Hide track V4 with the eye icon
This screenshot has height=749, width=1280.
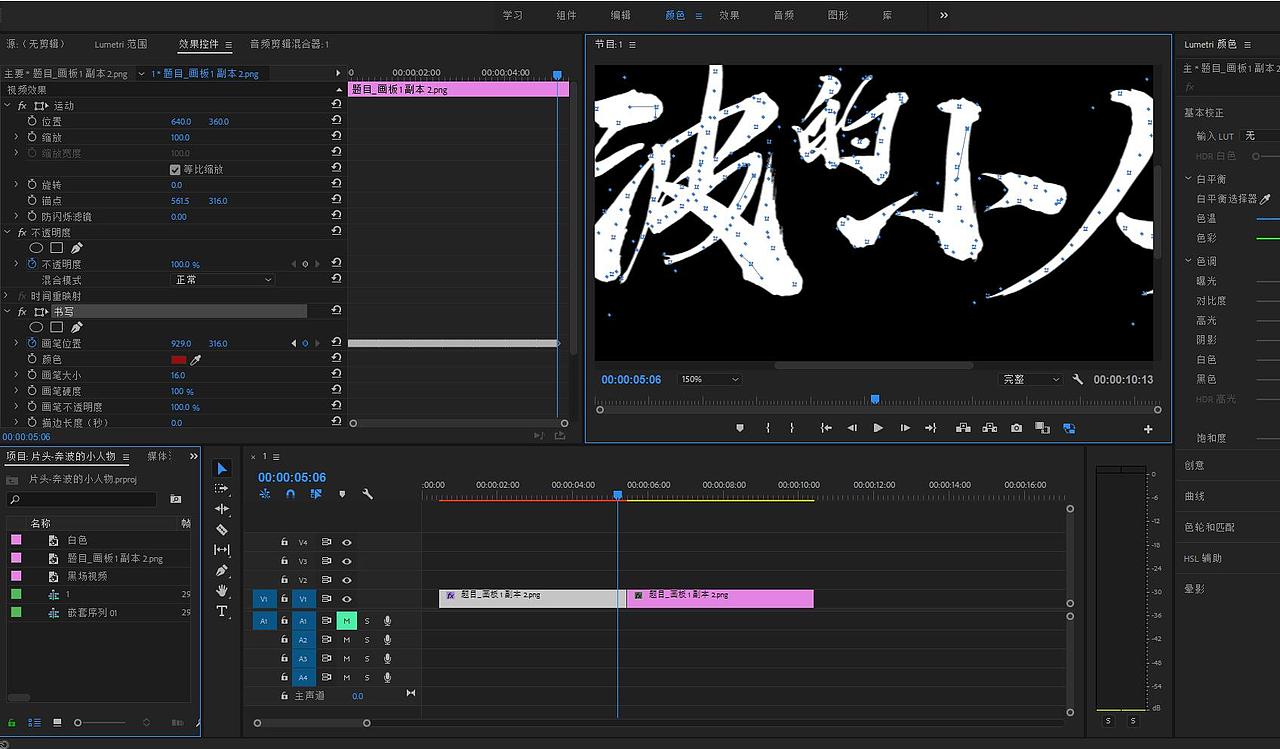click(347, 542)
